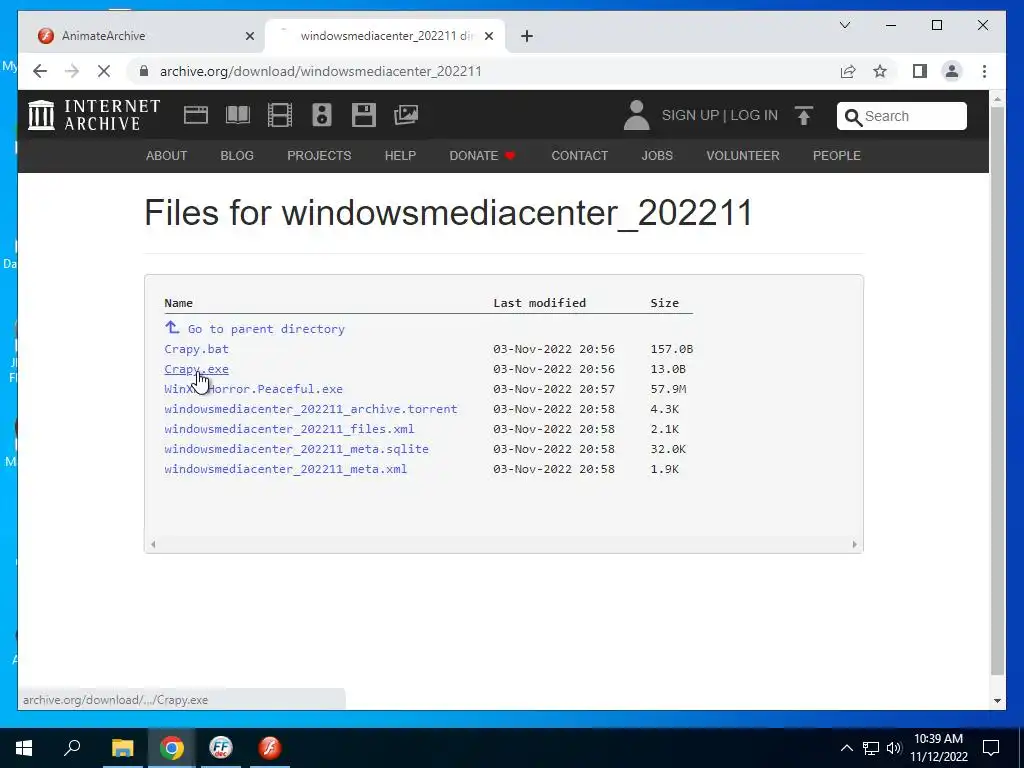This screenshot has height=768, width=1024.
Task: Show hidden system tray icons
Action: (x=846, y=748)
